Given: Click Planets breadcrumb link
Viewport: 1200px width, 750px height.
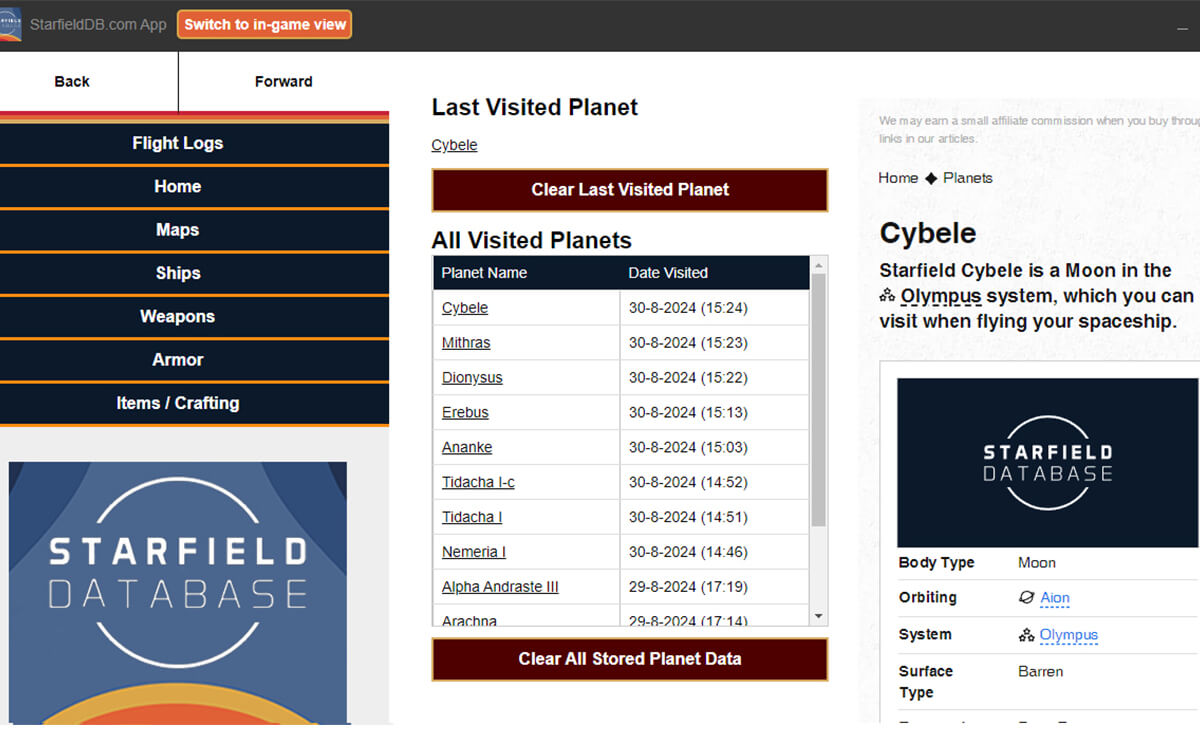Looking at the screenshot, I should pyautogui.click(x=968, y=178).
